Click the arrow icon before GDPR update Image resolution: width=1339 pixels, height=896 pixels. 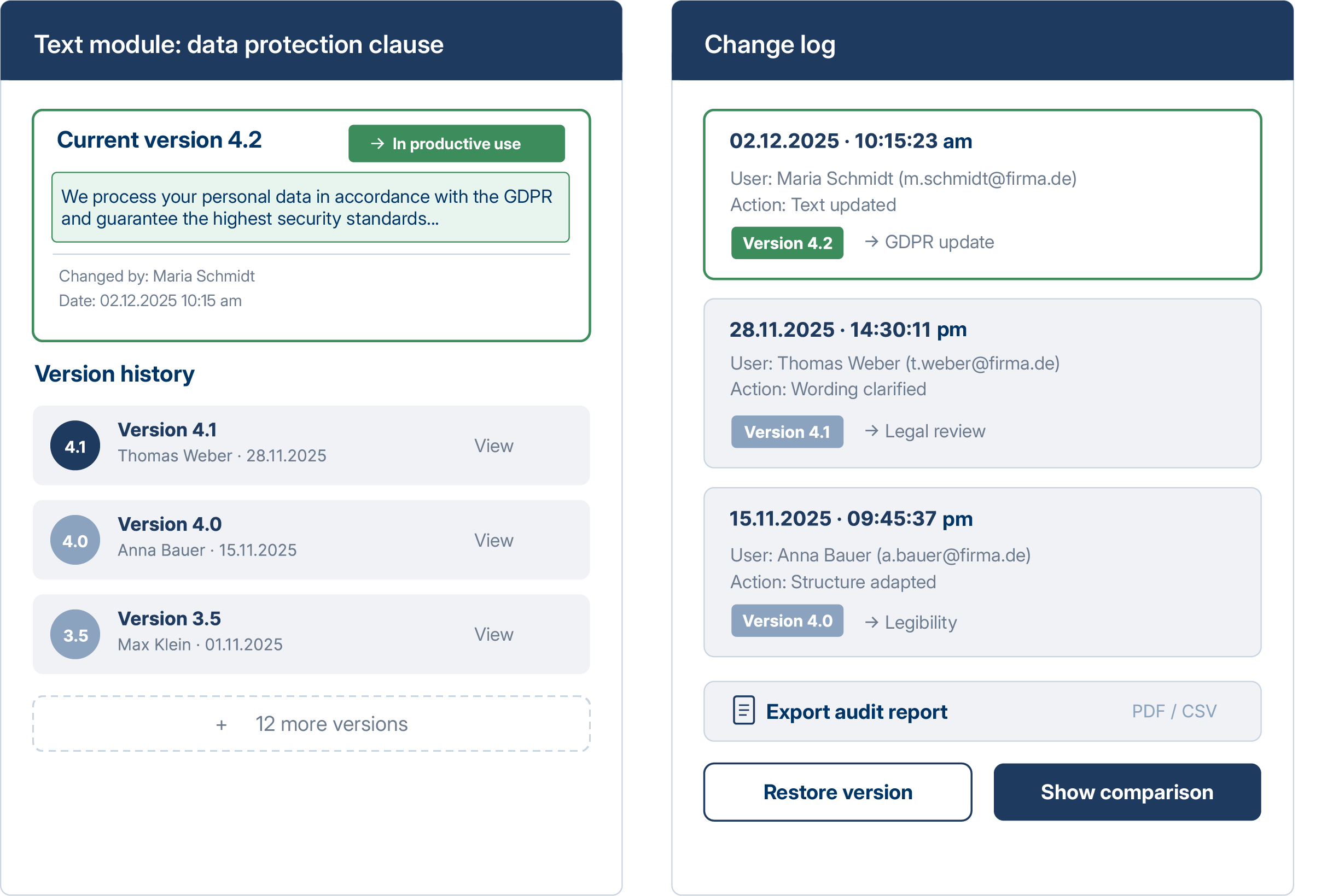click(x=871, y=242)
